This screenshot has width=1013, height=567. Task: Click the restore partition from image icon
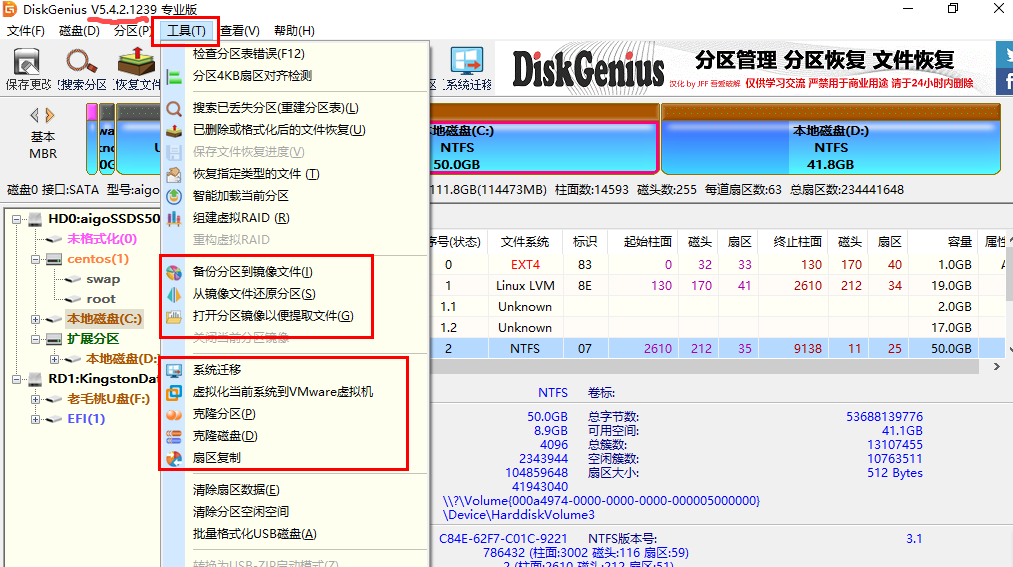point(174,294)
